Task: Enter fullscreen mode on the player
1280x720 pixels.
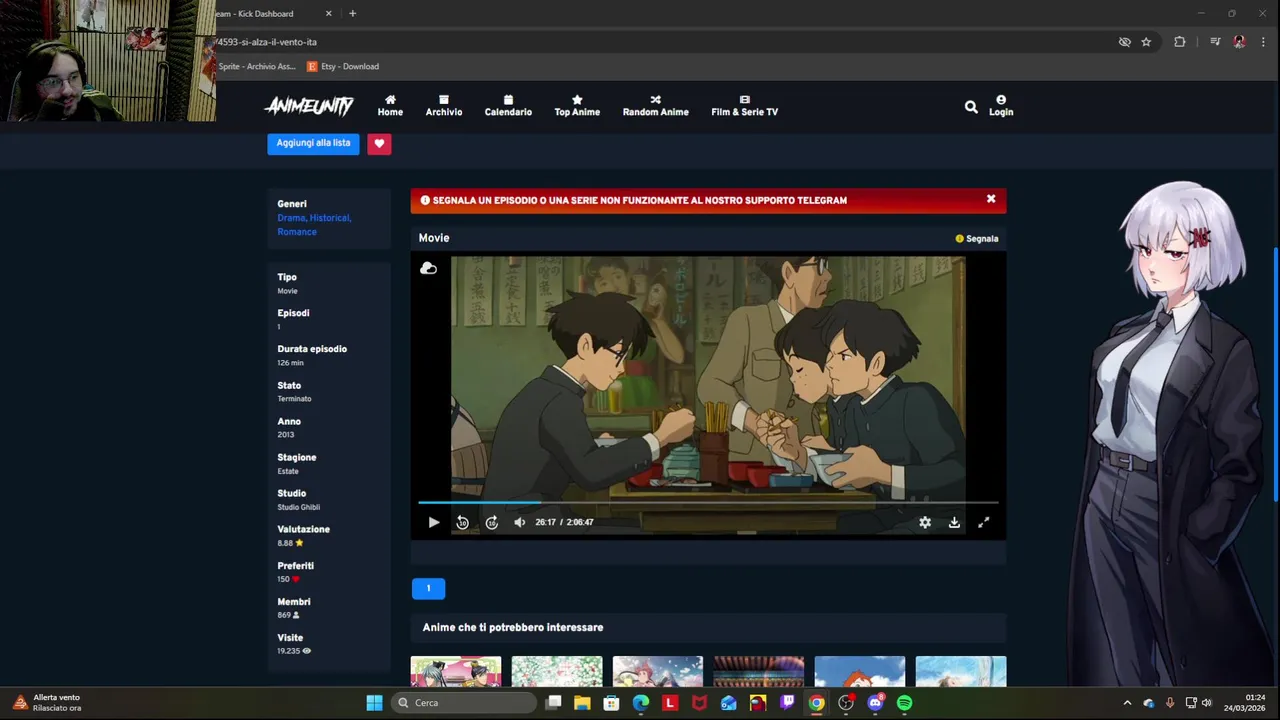Action: (983, 522)
